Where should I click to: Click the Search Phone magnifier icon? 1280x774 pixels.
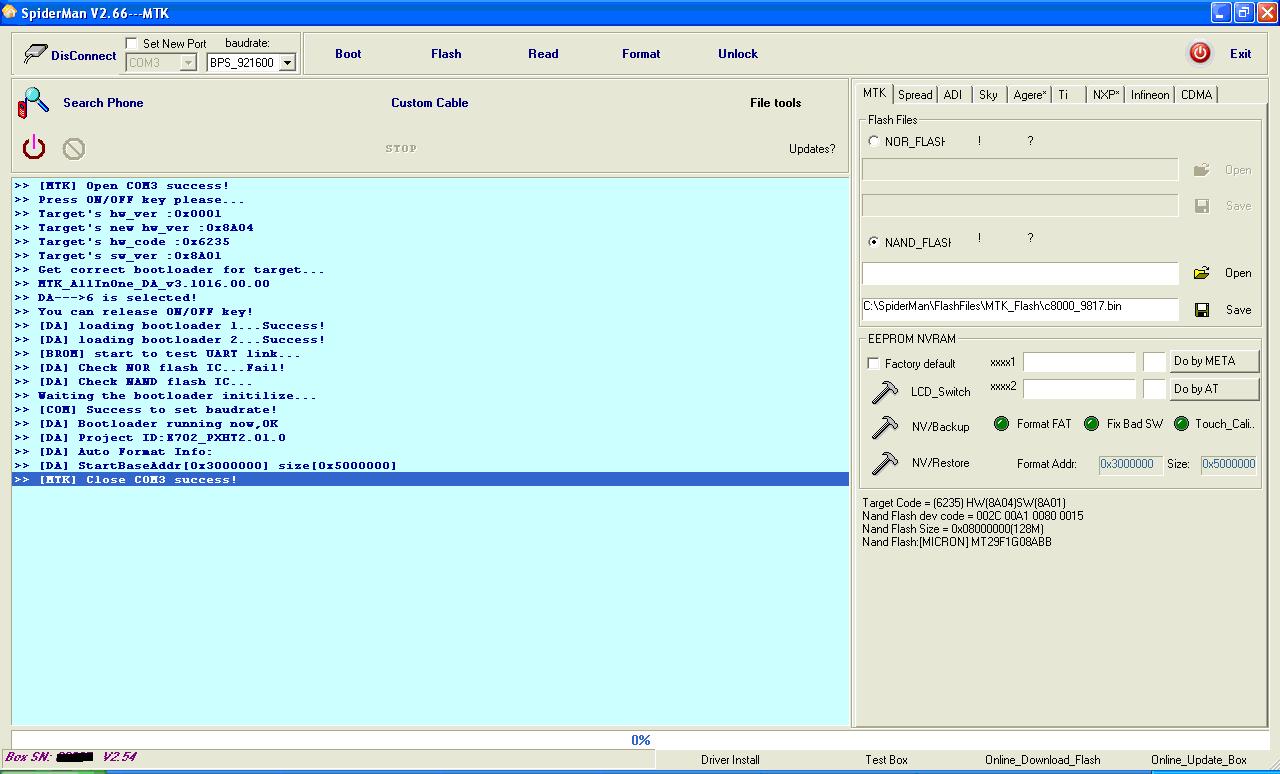[34, 102]
